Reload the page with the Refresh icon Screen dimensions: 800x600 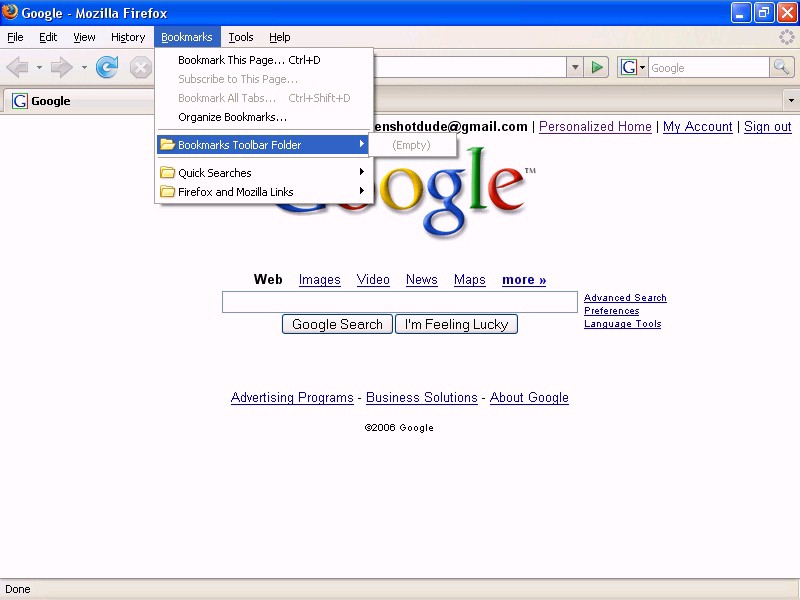tap(107, 67)
